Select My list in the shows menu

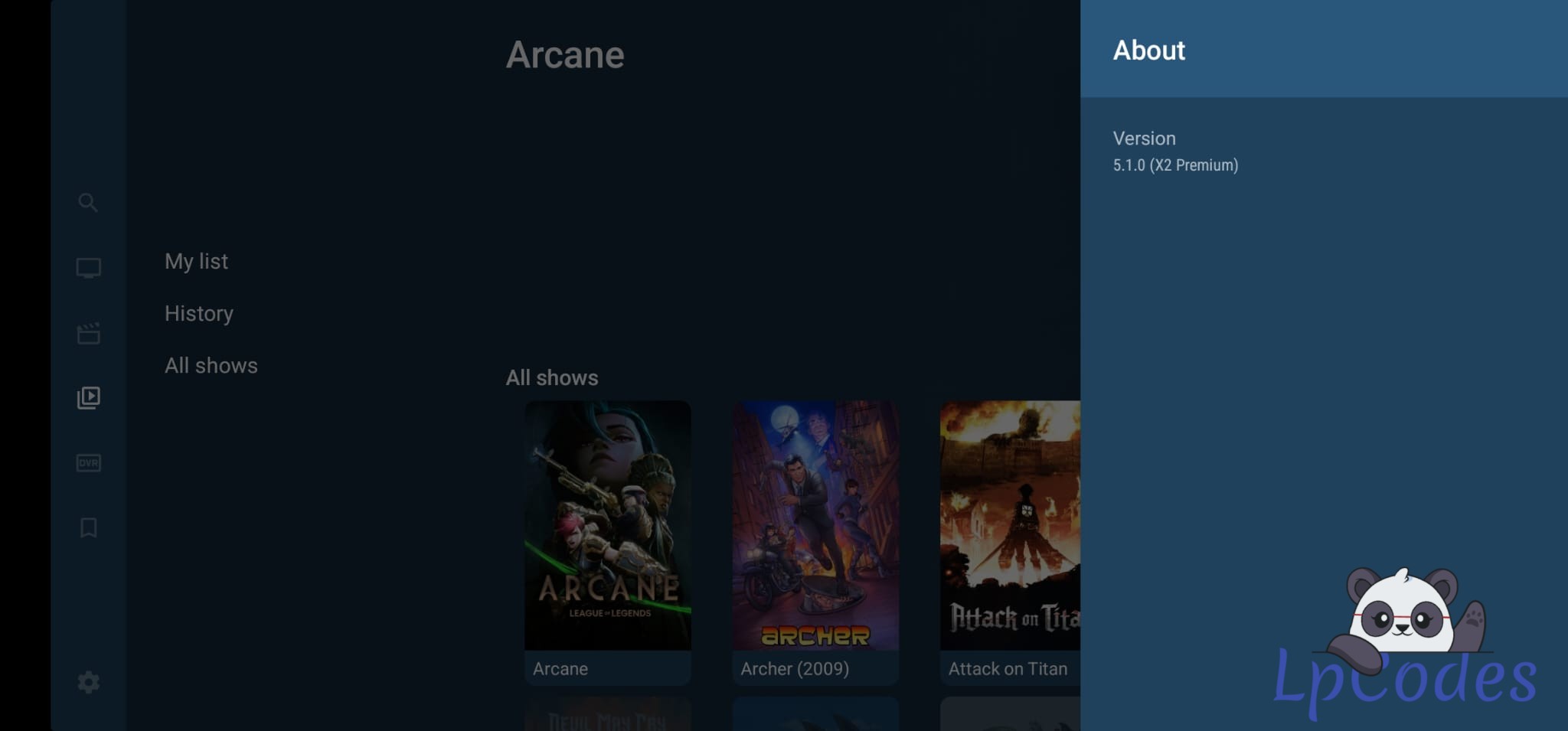pyautogui.click(x=196, y=261)
